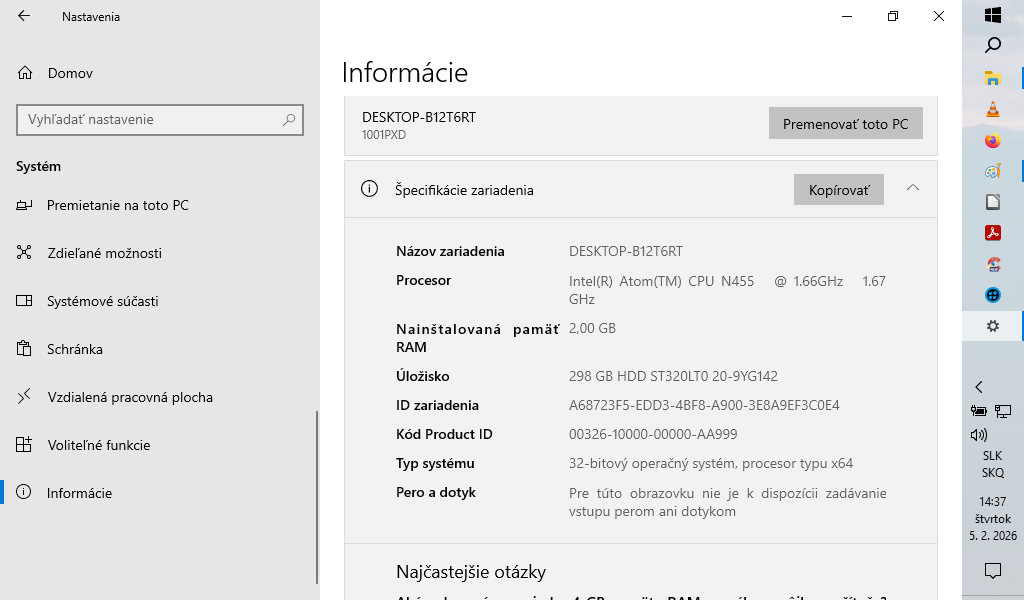Open Adobe Acrobat Reader from taskbar
The height and width of the screenshot is (600, 1024).
click(x=993, y=233)
